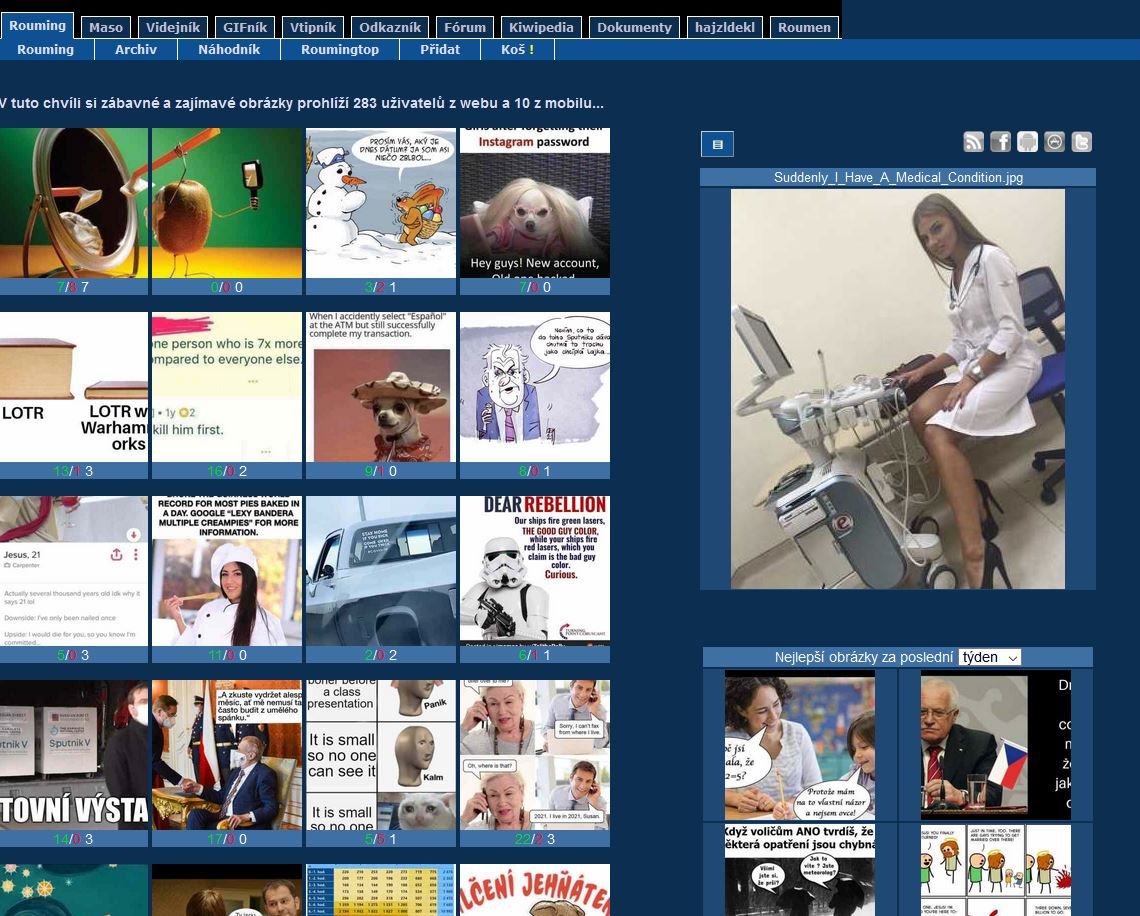Open the Español ATM chihuahua thumbnail

[x=381, y=387]
